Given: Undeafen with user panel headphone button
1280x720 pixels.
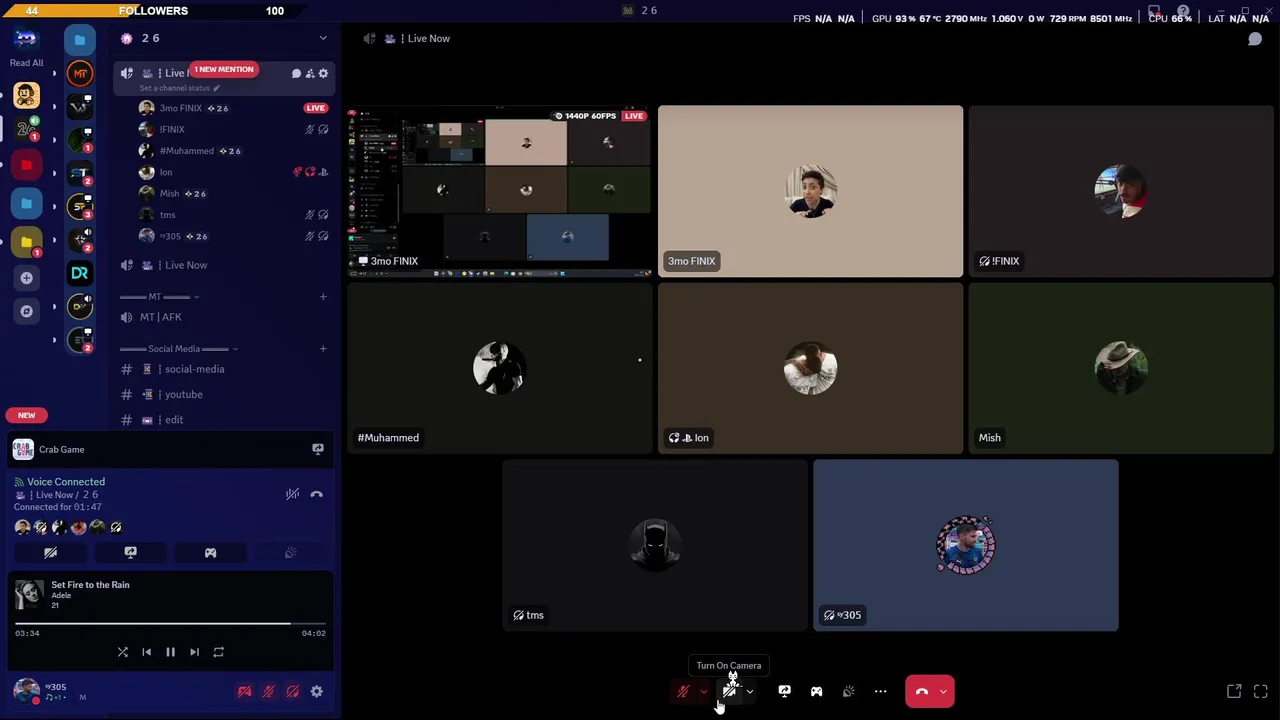Looking at the screenshot, I should coord(292,691).
